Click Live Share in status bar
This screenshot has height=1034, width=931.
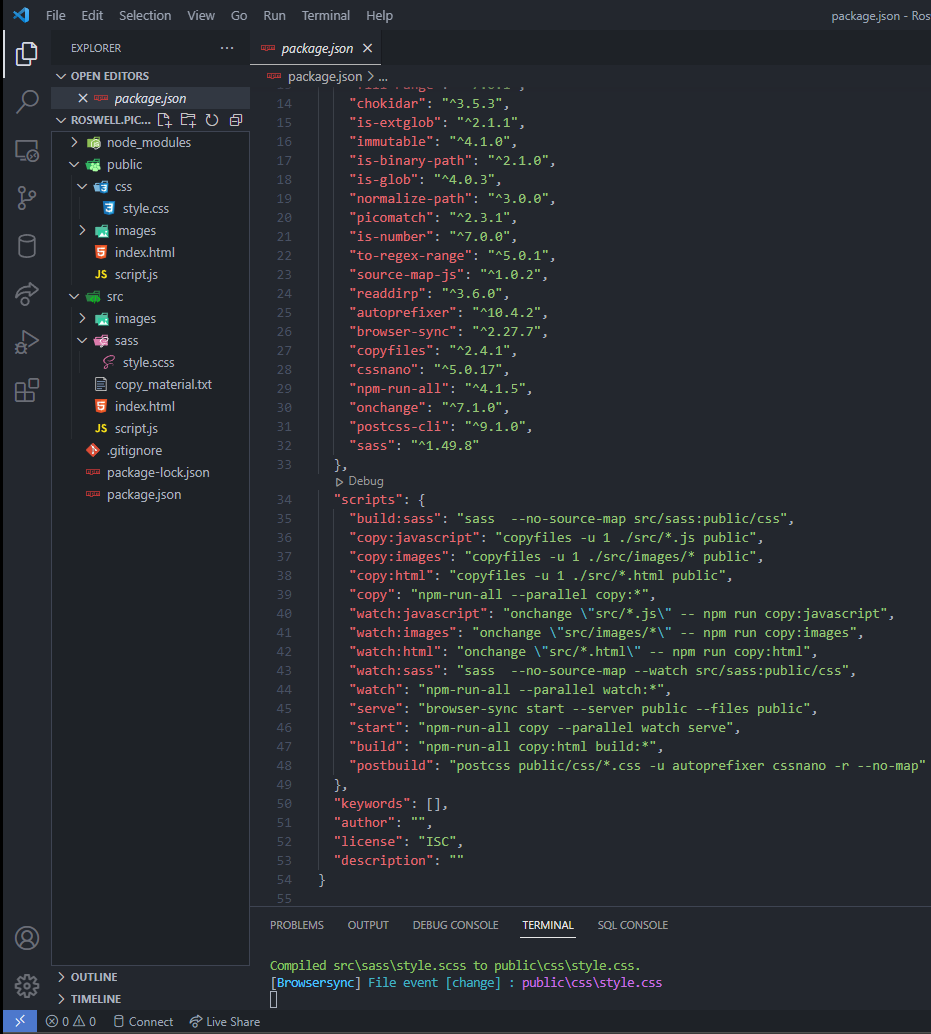point(224,1022)
